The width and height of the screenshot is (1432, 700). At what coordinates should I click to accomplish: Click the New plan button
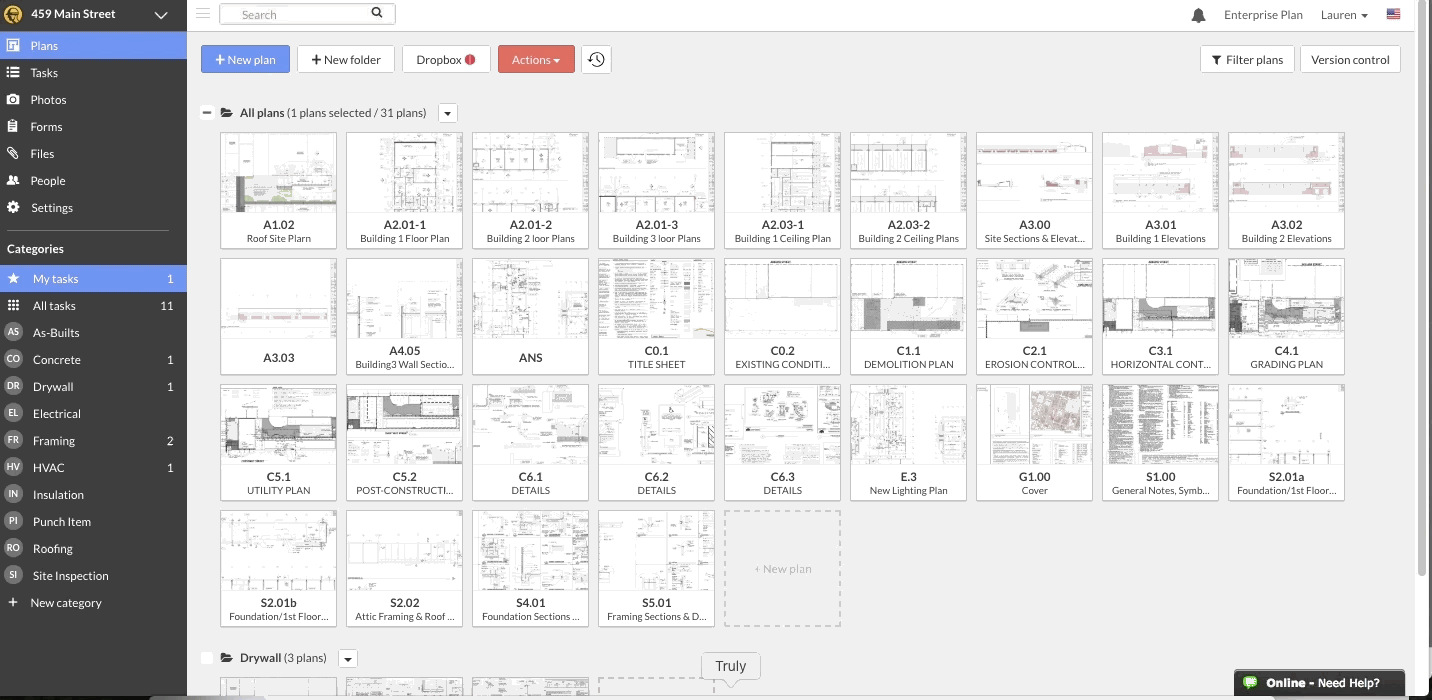[245, 60]
